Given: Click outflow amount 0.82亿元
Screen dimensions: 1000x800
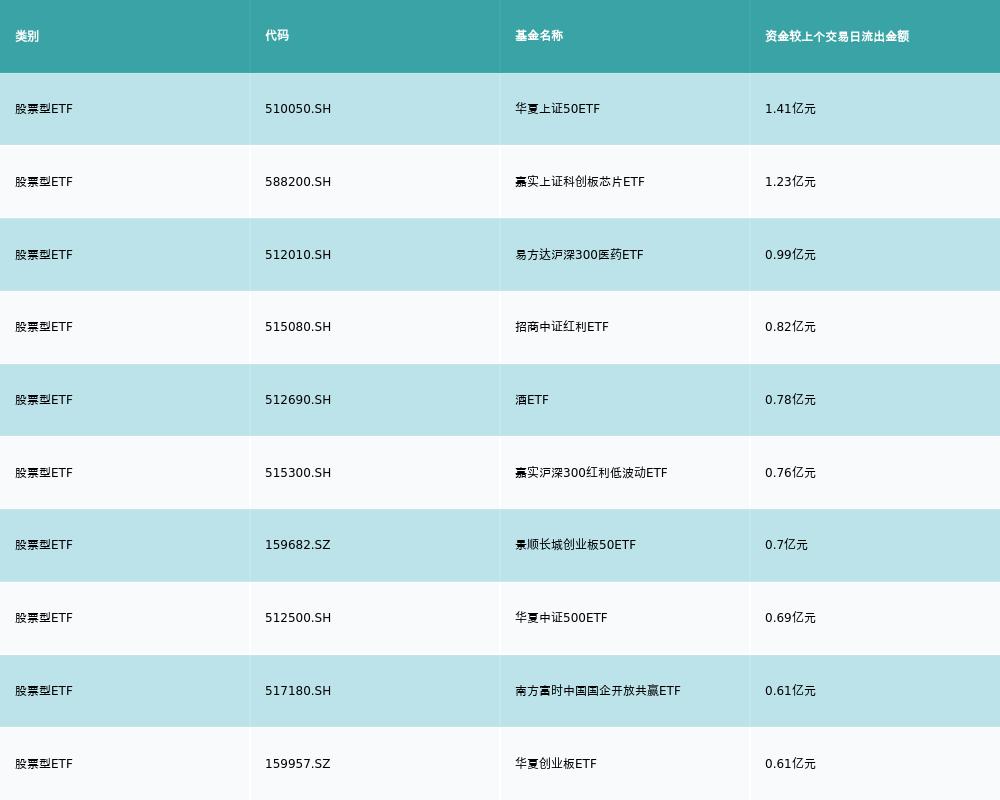Looking at the screenshot, I should coord(790,327).
